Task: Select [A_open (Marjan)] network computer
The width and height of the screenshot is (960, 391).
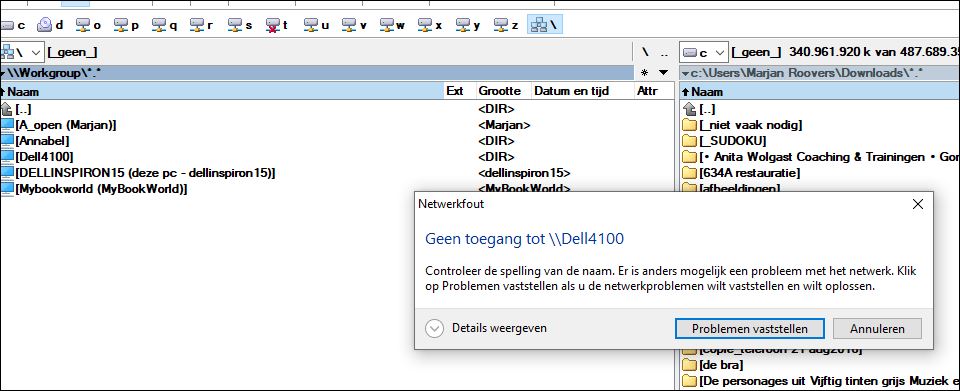Action: coord(66,125)
